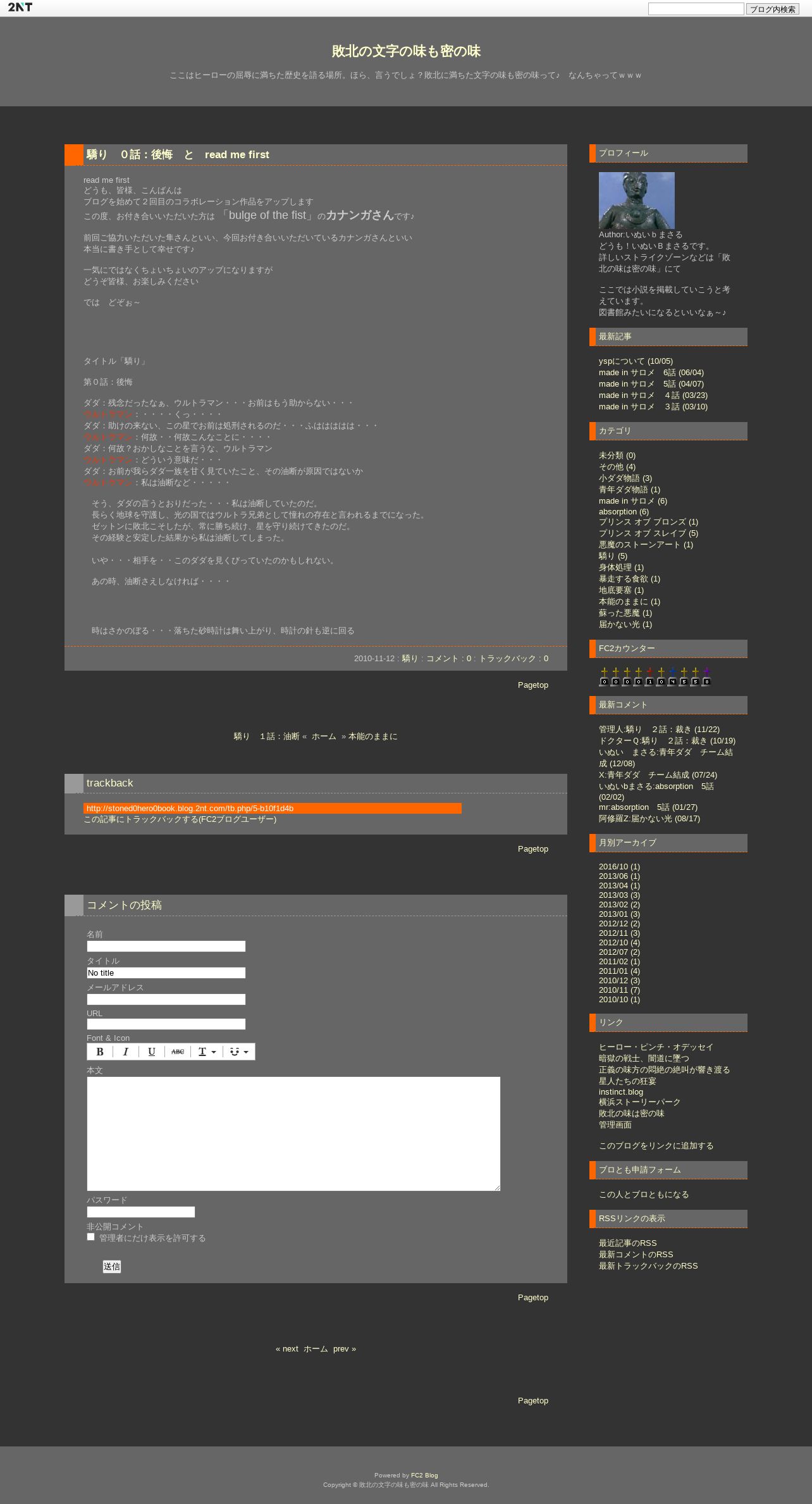Focus the No title input field
This screenshot has width=812, height=1504.
pyautogui.click(x=166, y=973)
